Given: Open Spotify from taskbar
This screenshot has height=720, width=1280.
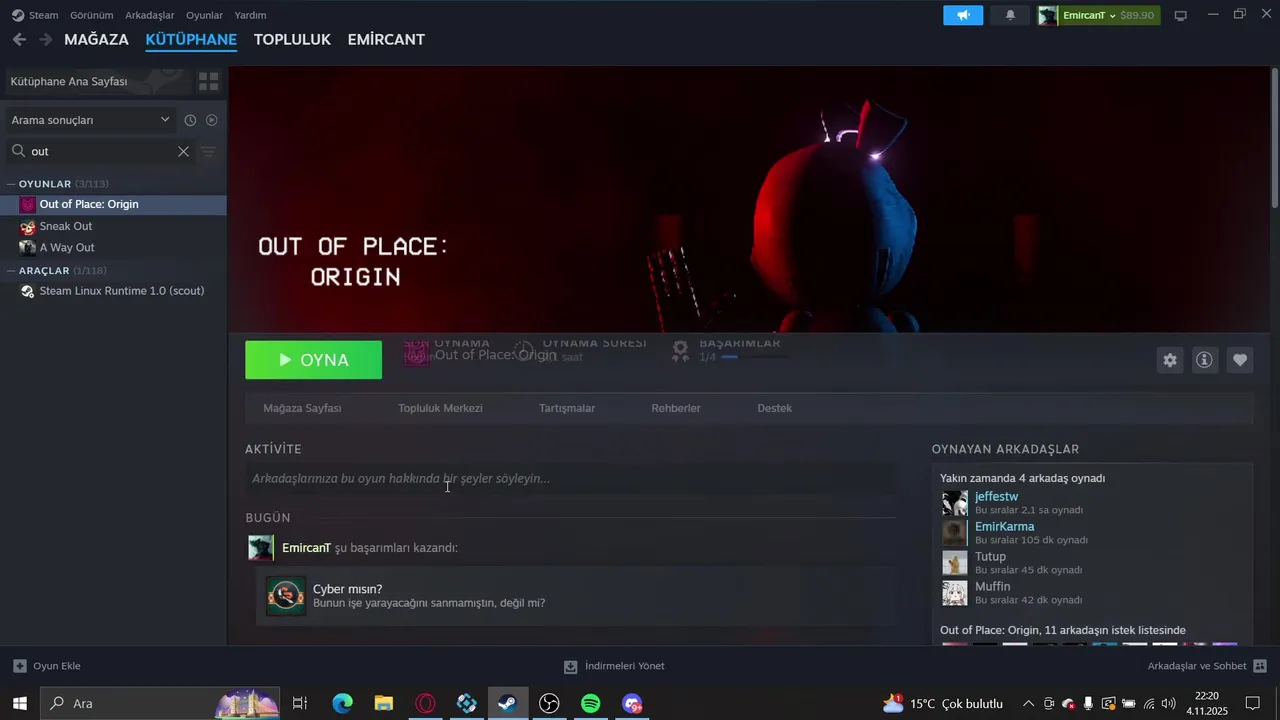Looking at the screenshot, I should click(x=590, y=703).
